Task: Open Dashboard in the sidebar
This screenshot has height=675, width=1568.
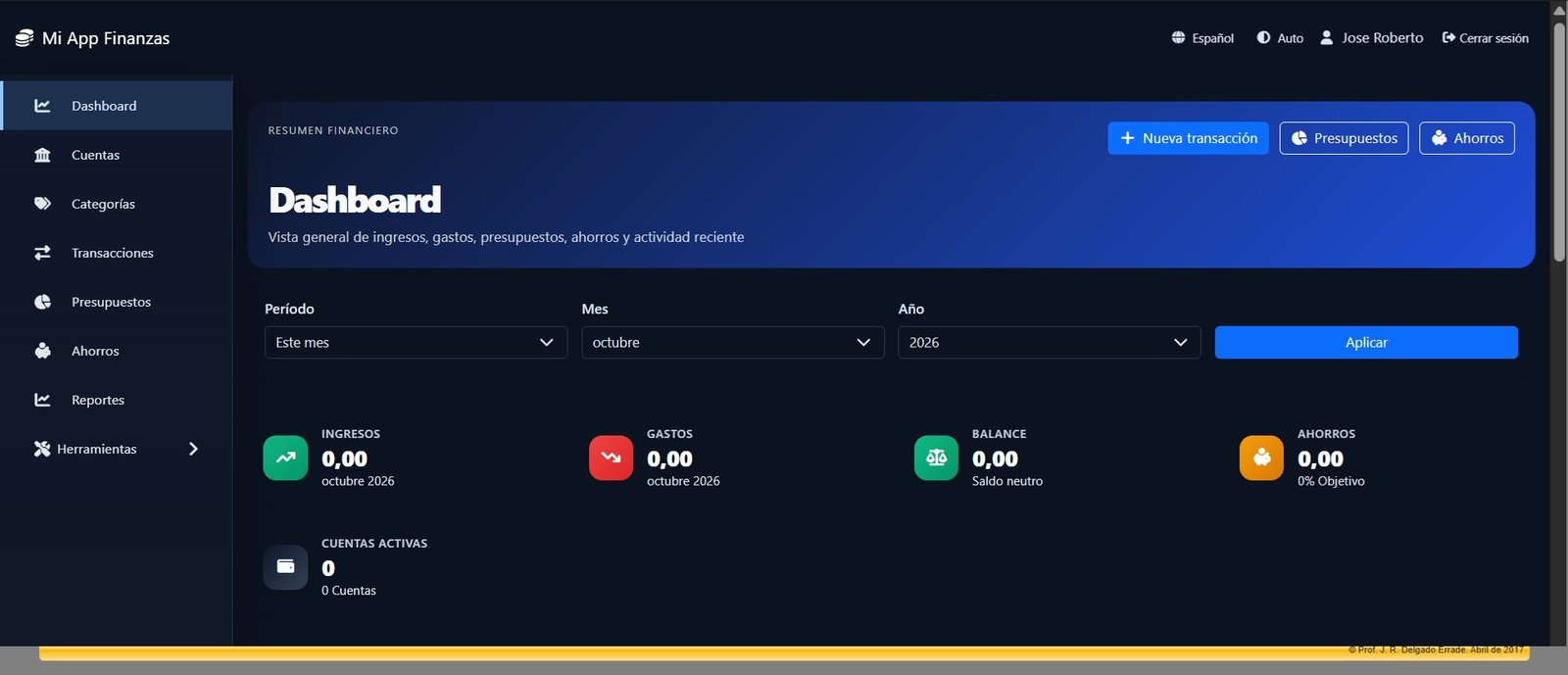Action: tap(117, 106)
